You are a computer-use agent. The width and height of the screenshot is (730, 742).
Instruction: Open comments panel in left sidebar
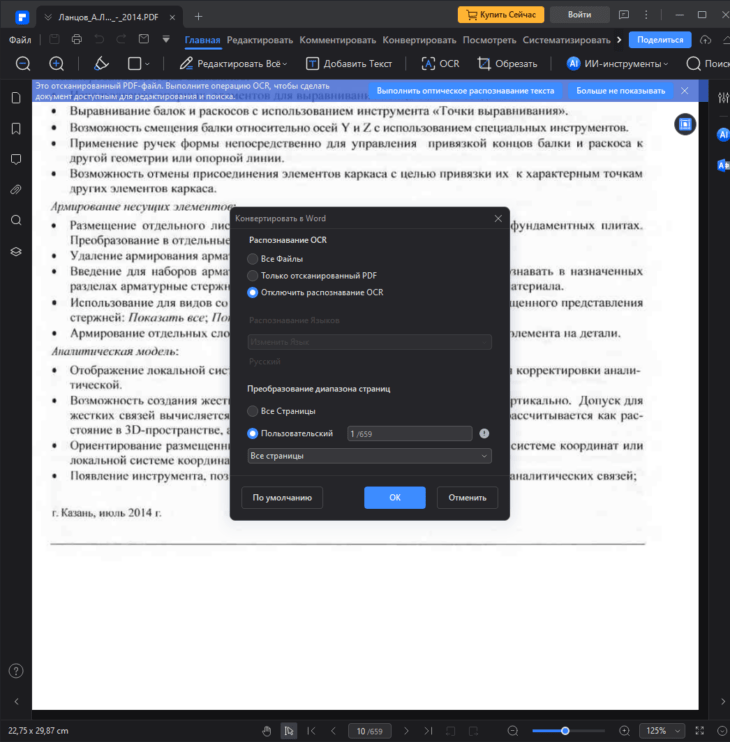(16, 159)
